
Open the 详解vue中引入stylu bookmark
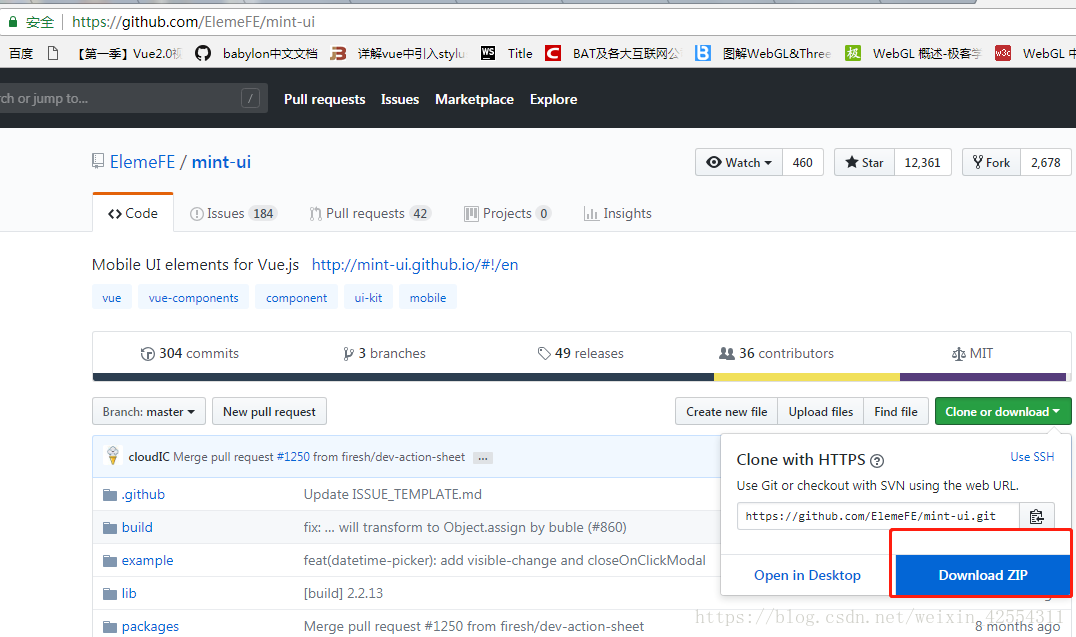[397, 54]
